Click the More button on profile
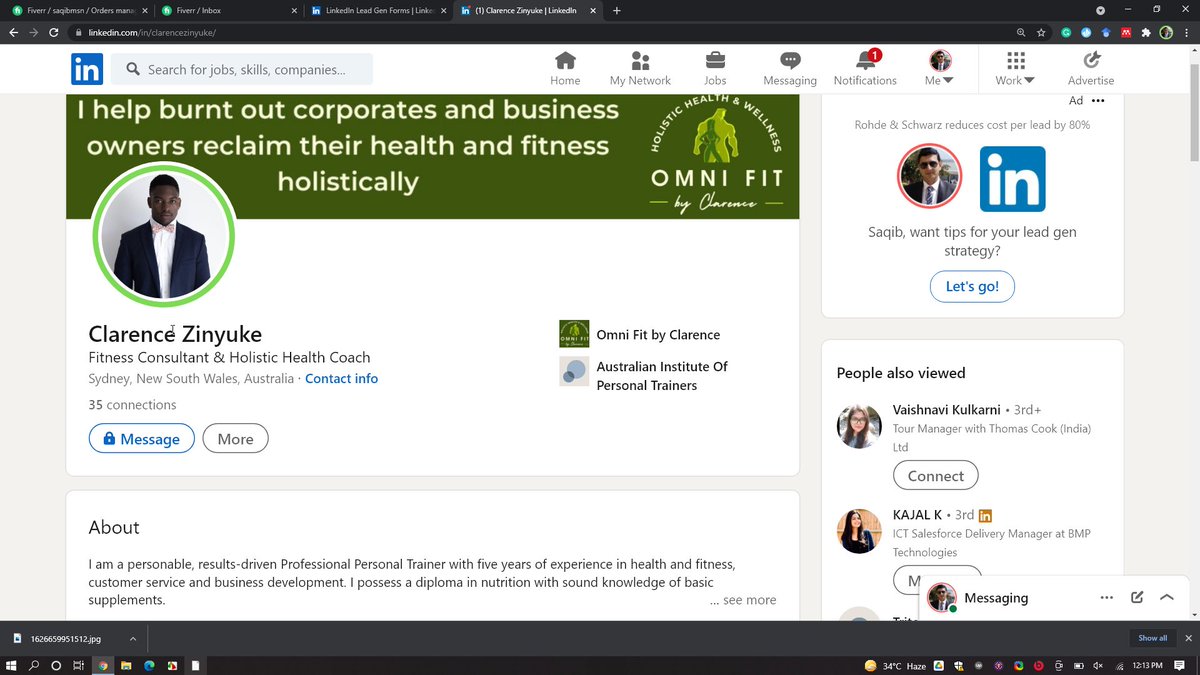Viewport: 1200px width, 675px height. [x=235, y=438]
